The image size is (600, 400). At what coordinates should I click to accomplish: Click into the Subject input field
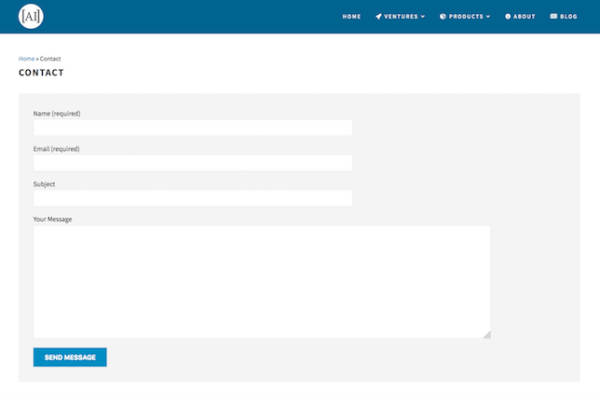coord(192,197)
